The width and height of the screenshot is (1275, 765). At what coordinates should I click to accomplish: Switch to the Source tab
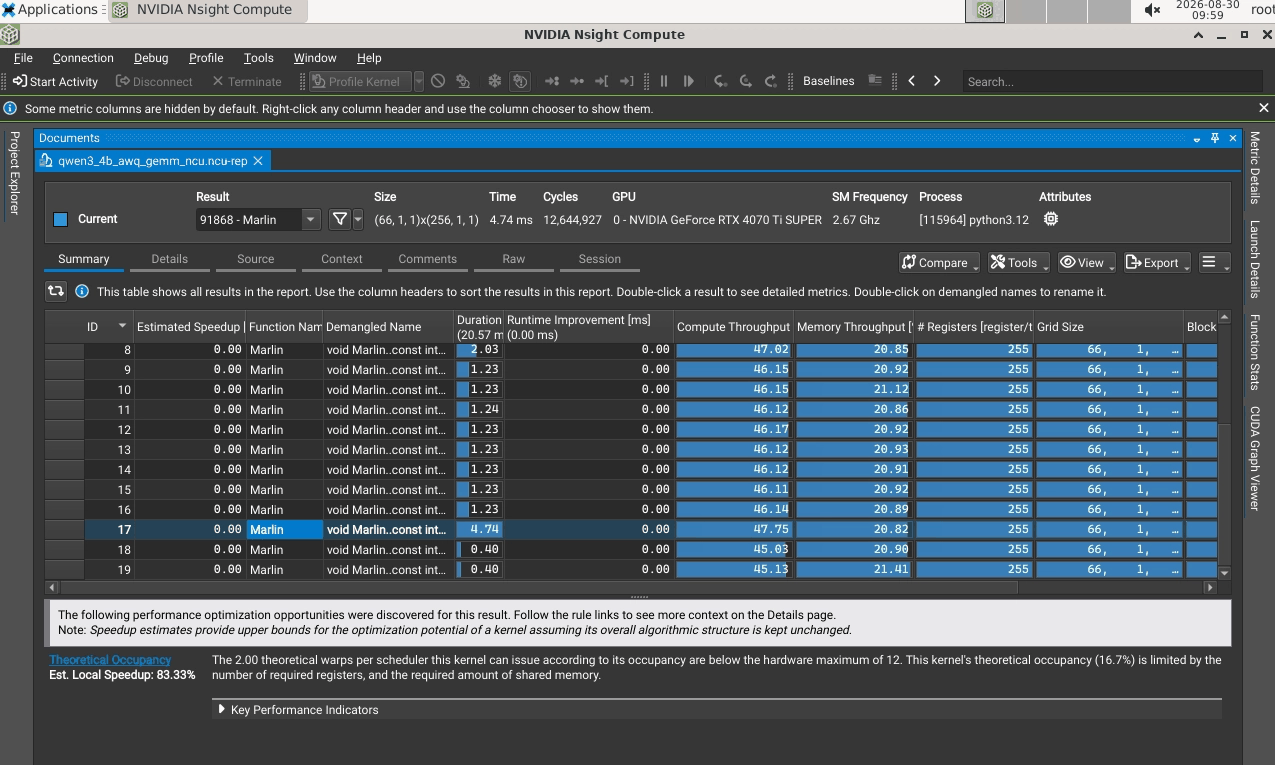[x=256, y=259]
